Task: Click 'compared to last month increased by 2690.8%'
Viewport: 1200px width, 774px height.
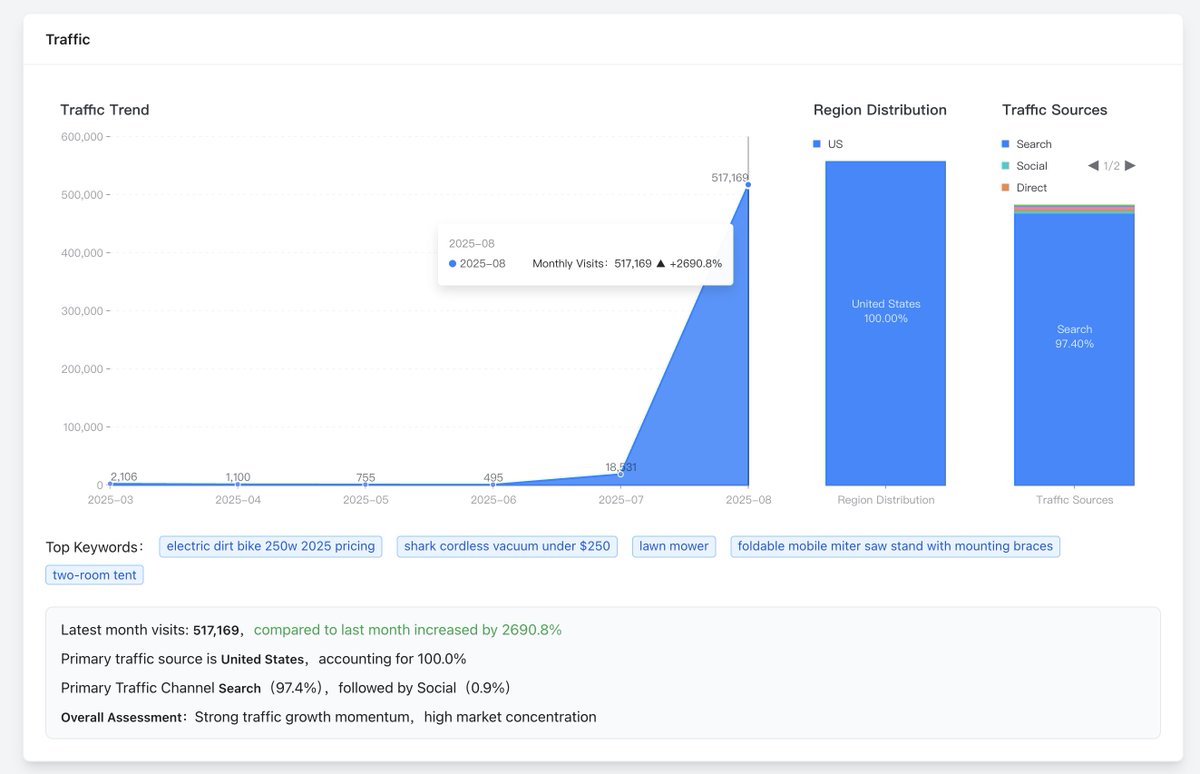Action: click(408, 630)
